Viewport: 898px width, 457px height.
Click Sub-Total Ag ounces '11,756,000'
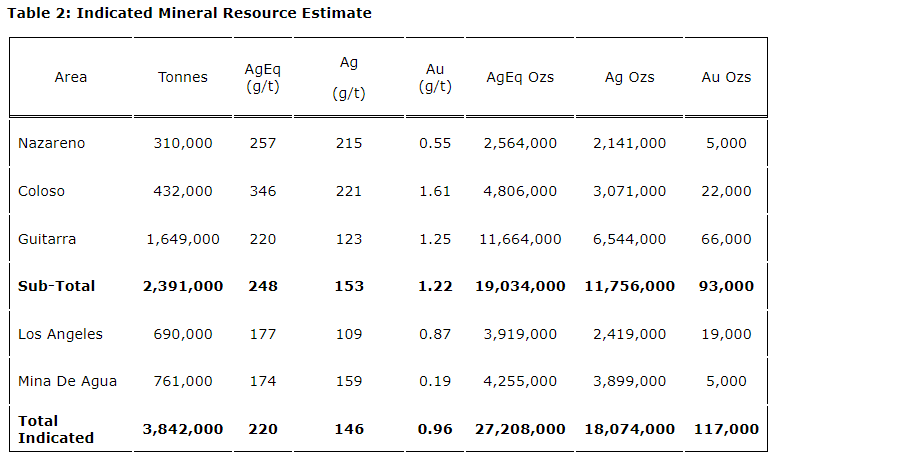pyautogui.click(x=629, y=286)
